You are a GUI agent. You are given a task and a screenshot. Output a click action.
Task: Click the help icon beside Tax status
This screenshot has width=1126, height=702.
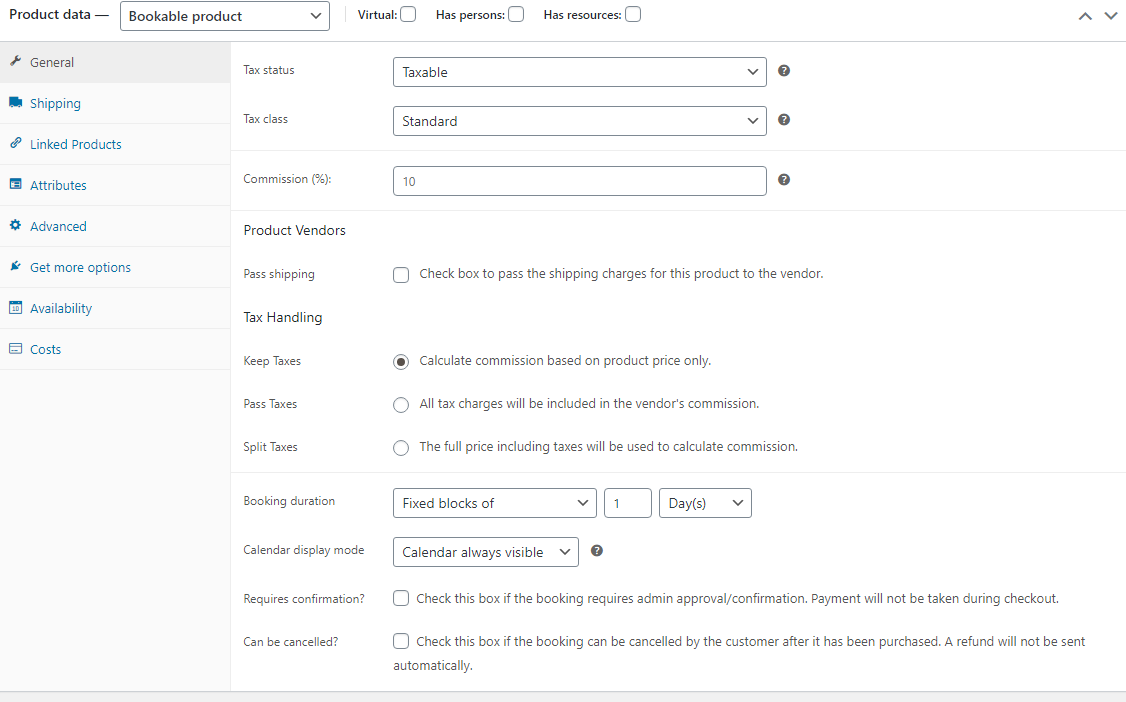pyautogui.click(x=784, y=71)
